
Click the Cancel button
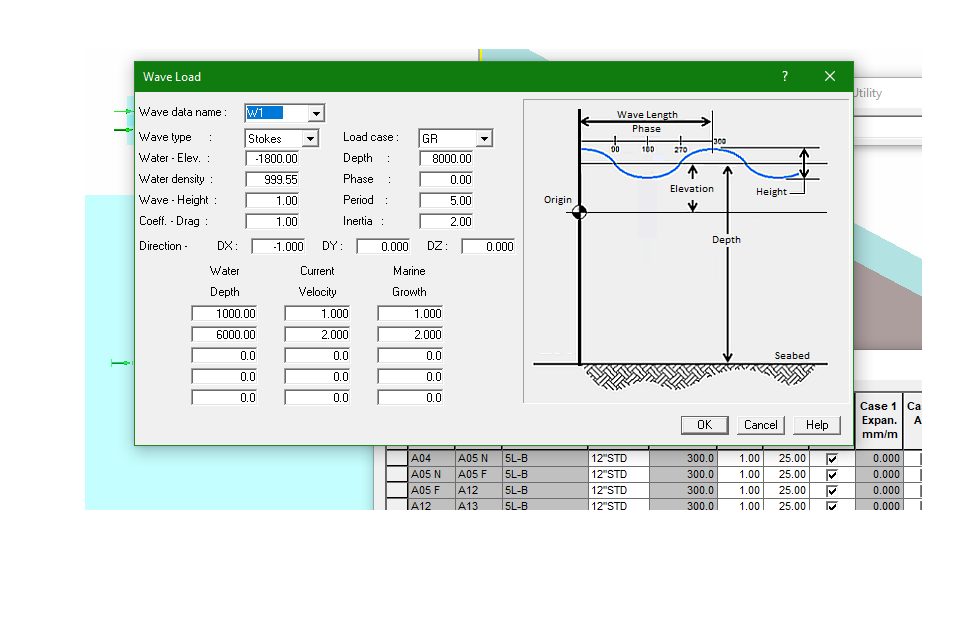[760, 425]
